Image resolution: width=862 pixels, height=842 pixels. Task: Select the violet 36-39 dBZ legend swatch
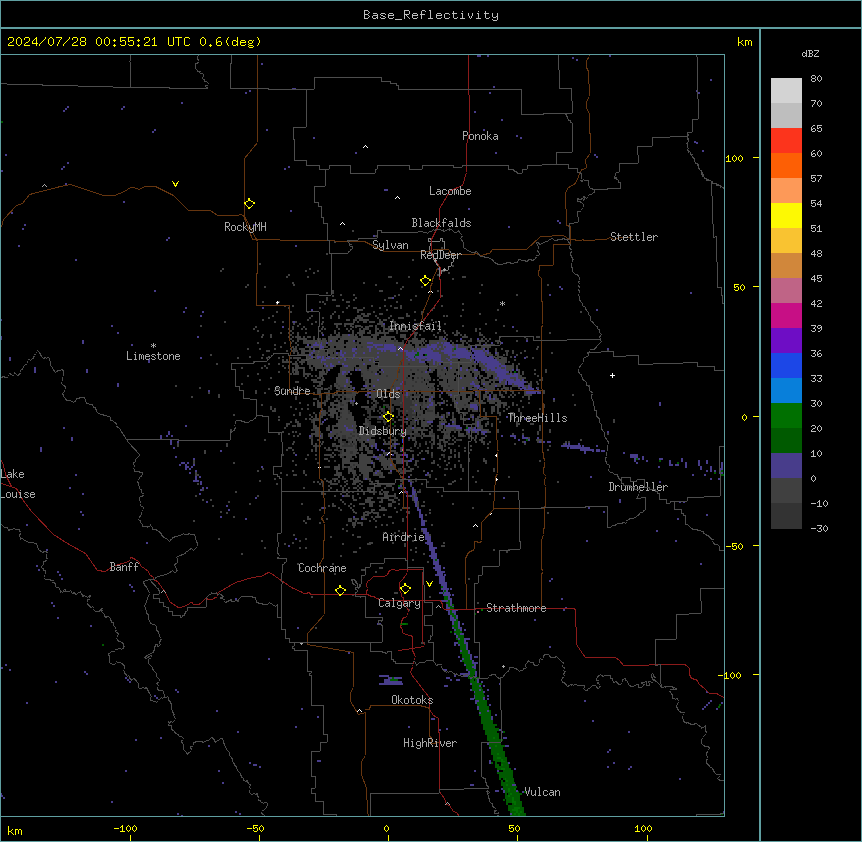click(786, 341)
